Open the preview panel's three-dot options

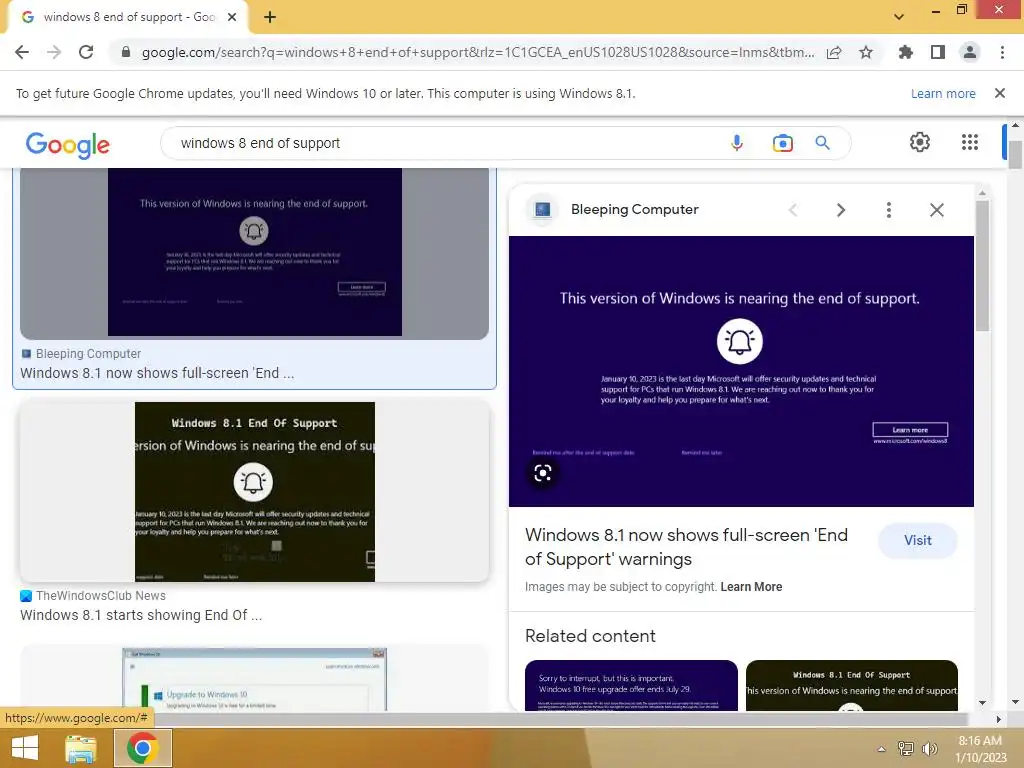888,210
